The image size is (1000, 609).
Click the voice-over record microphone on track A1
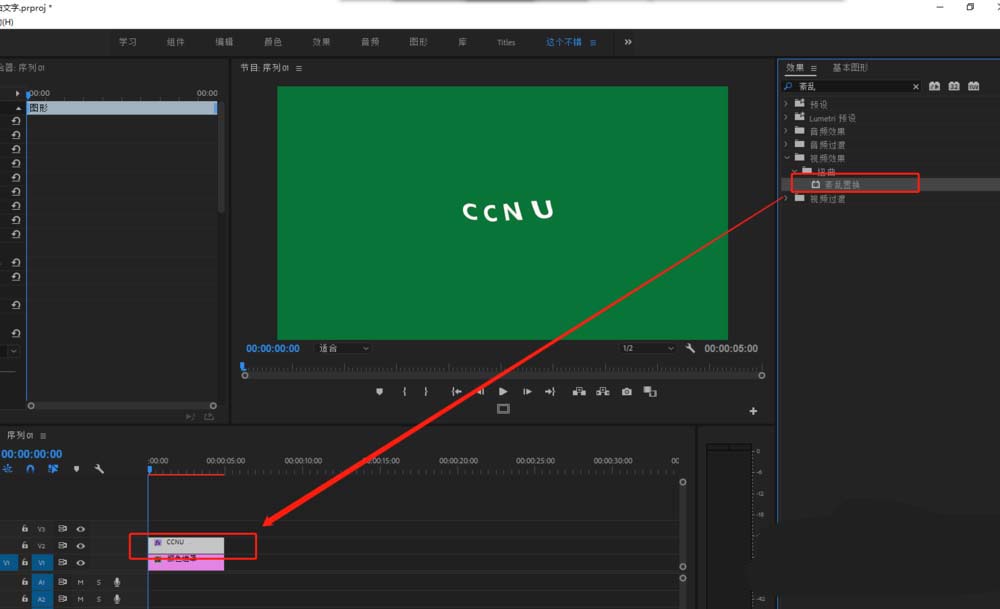[117, 582]
